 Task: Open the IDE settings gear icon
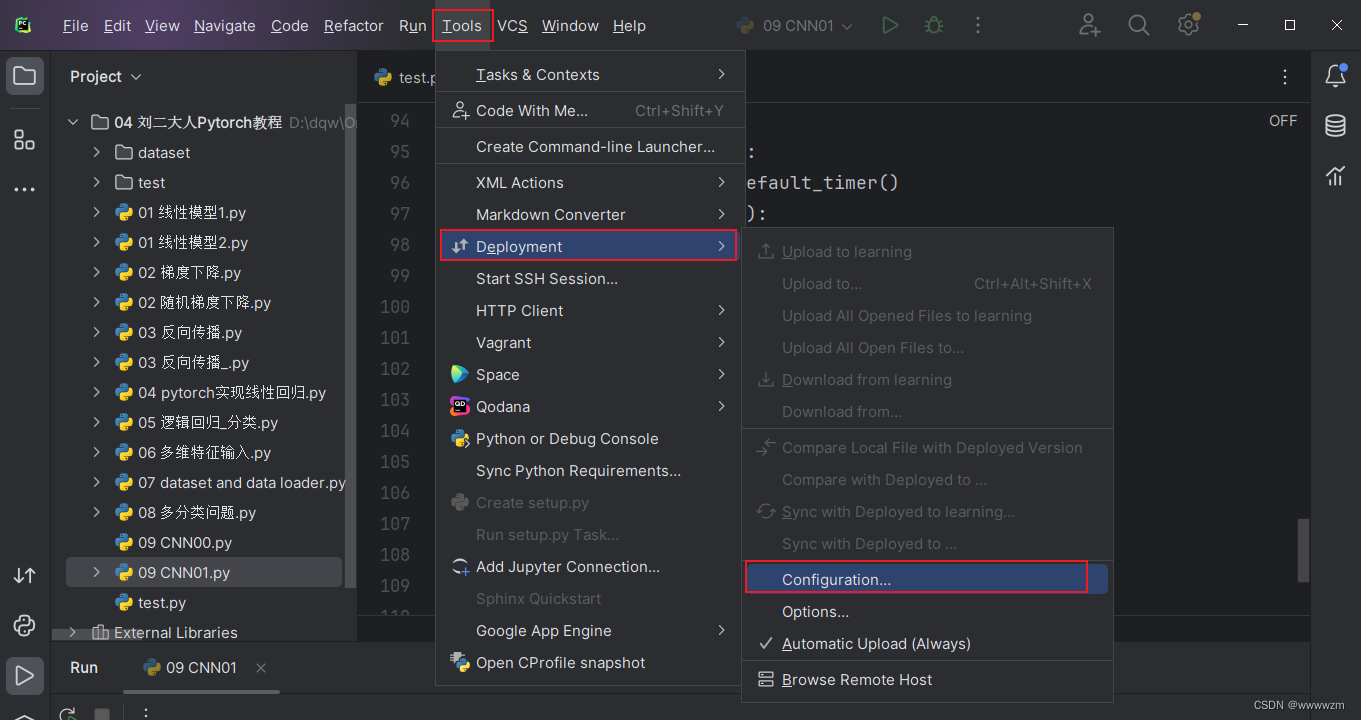click(x=1188, y=25)
